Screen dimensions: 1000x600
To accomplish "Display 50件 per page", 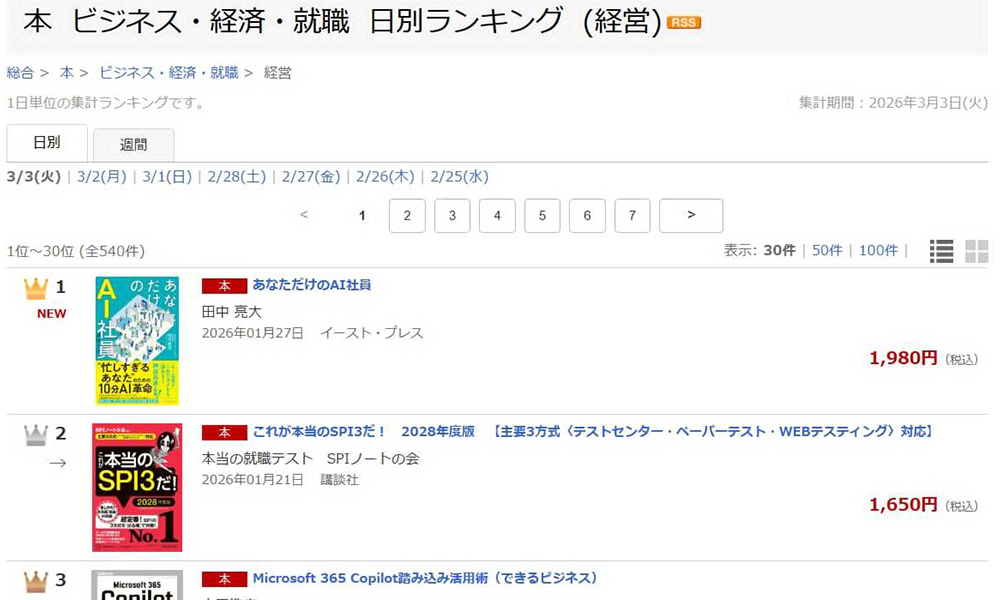I will pyautogui.click(x=827, y=251).
